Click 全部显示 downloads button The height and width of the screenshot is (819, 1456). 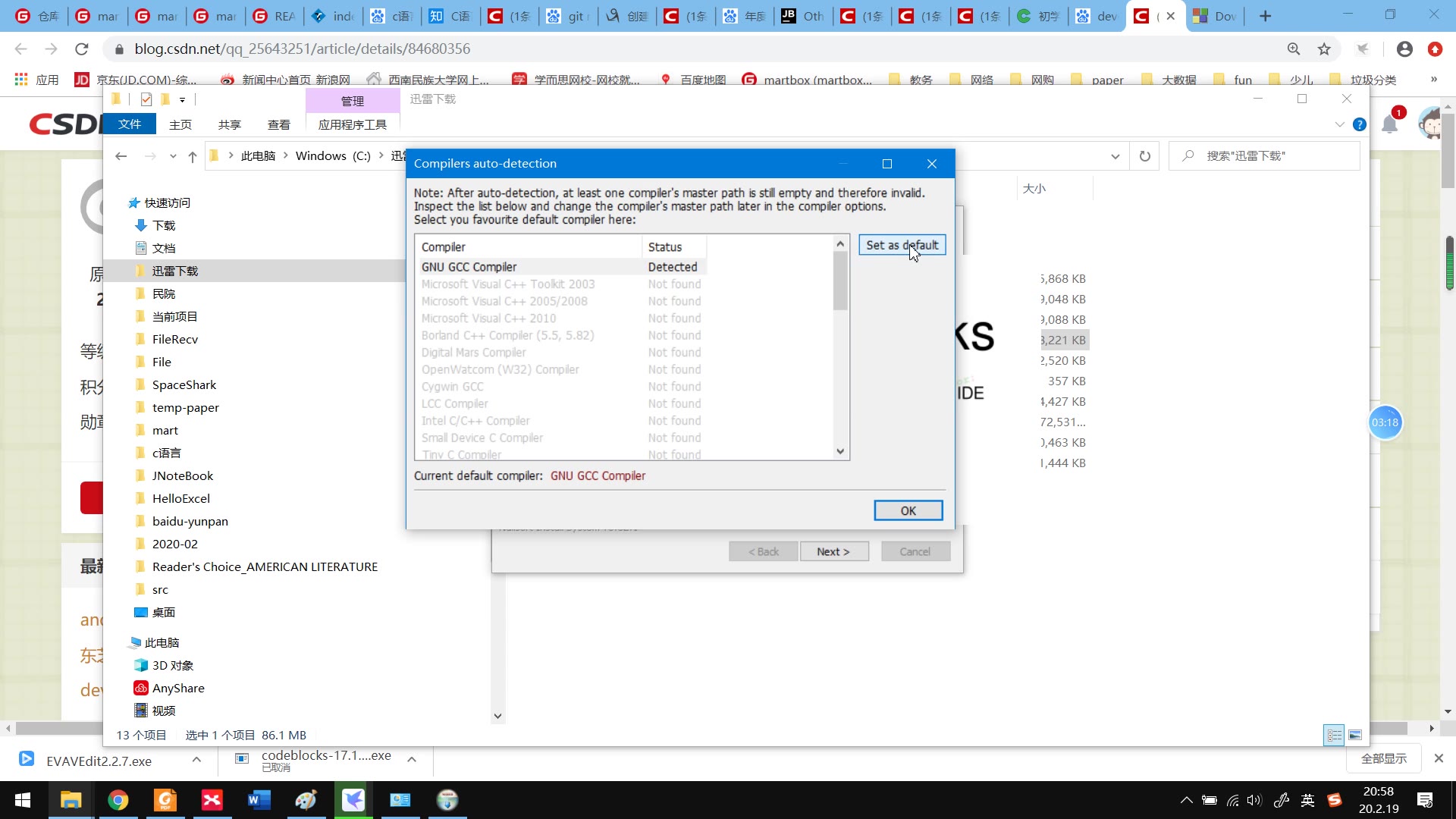click(x=1383, y=759)
